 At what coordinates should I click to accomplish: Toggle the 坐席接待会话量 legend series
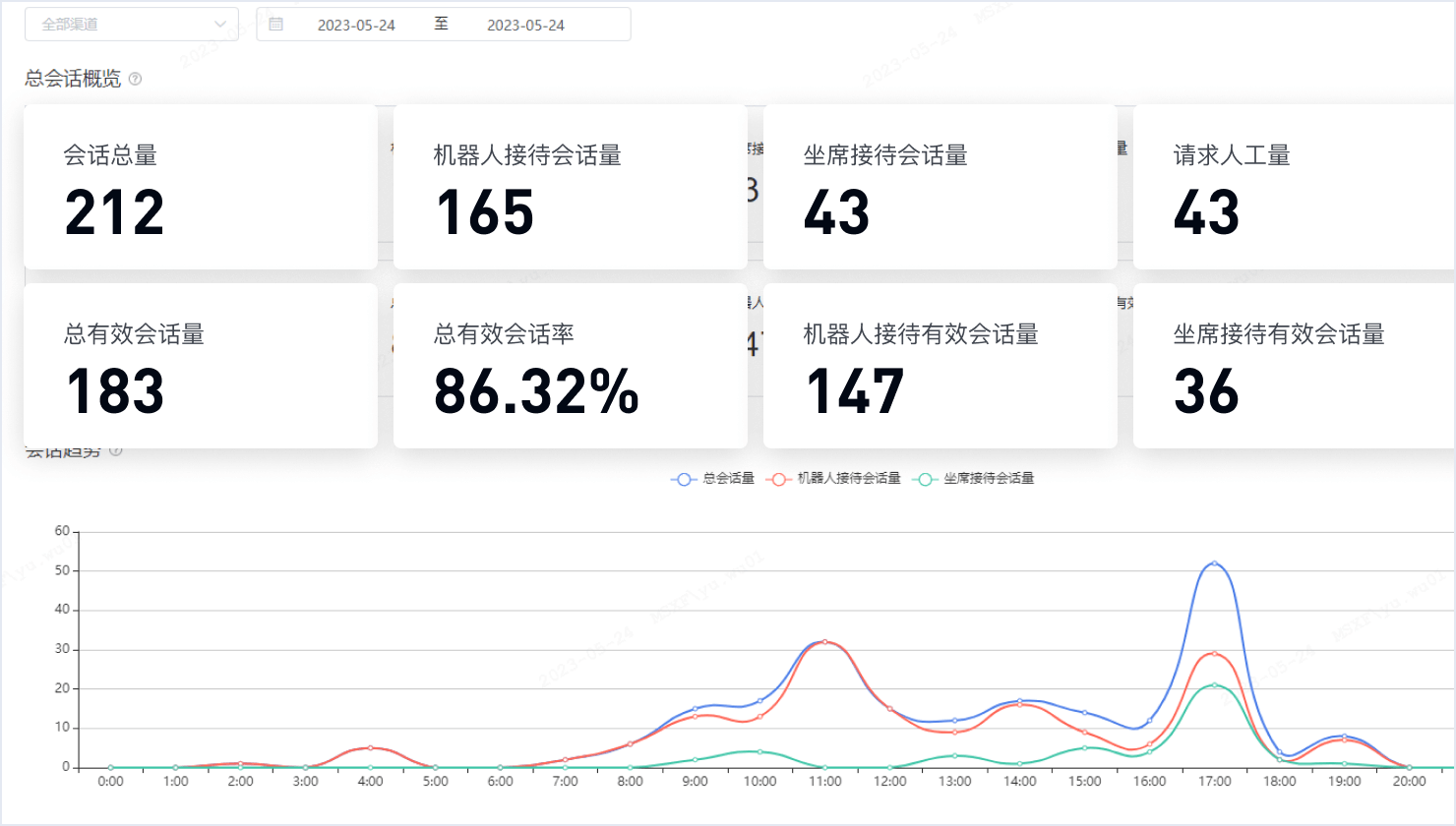pyautogui.click(x=974, y=479)
